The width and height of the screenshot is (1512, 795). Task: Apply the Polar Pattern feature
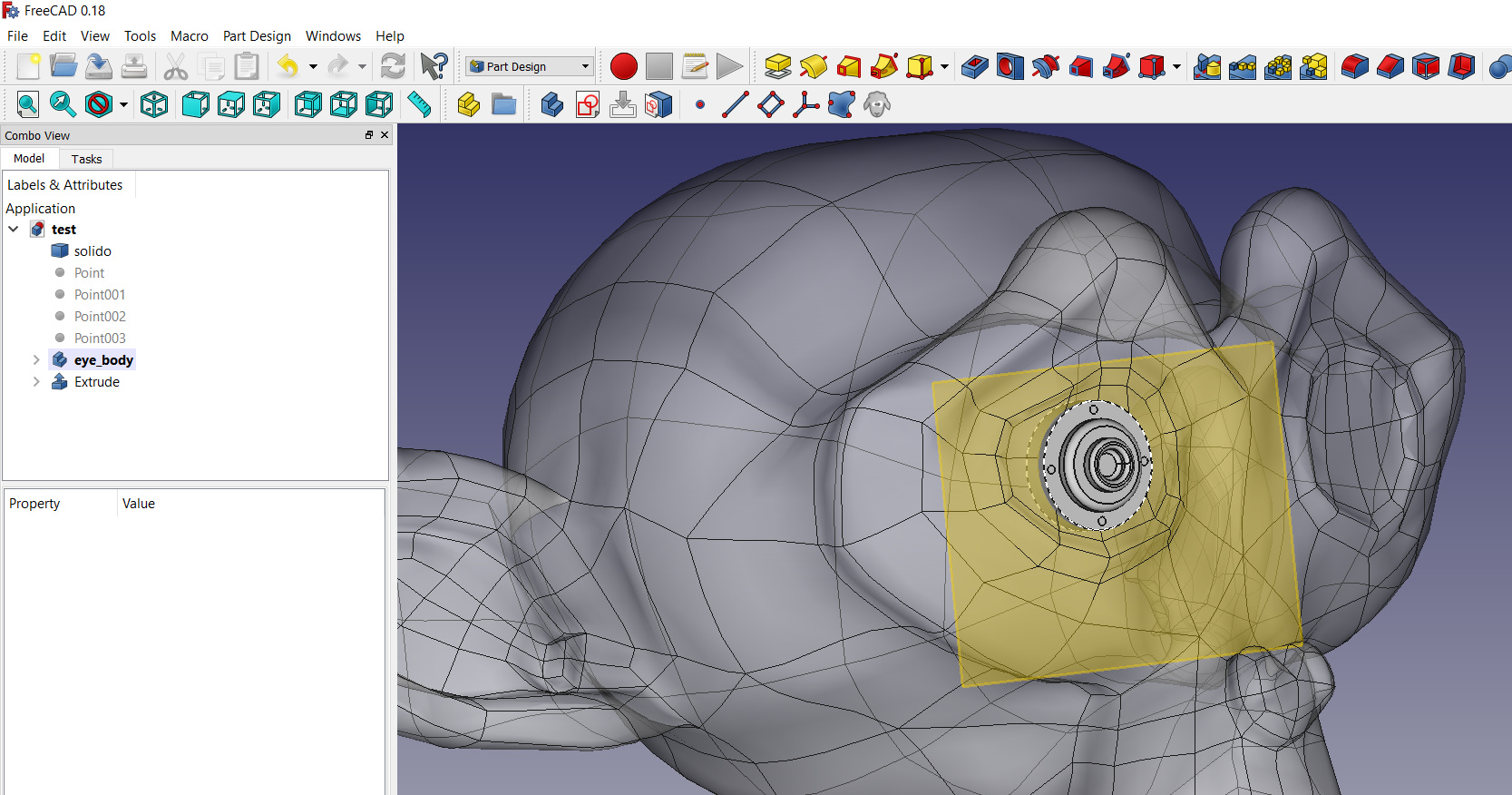coord(1278,66)
